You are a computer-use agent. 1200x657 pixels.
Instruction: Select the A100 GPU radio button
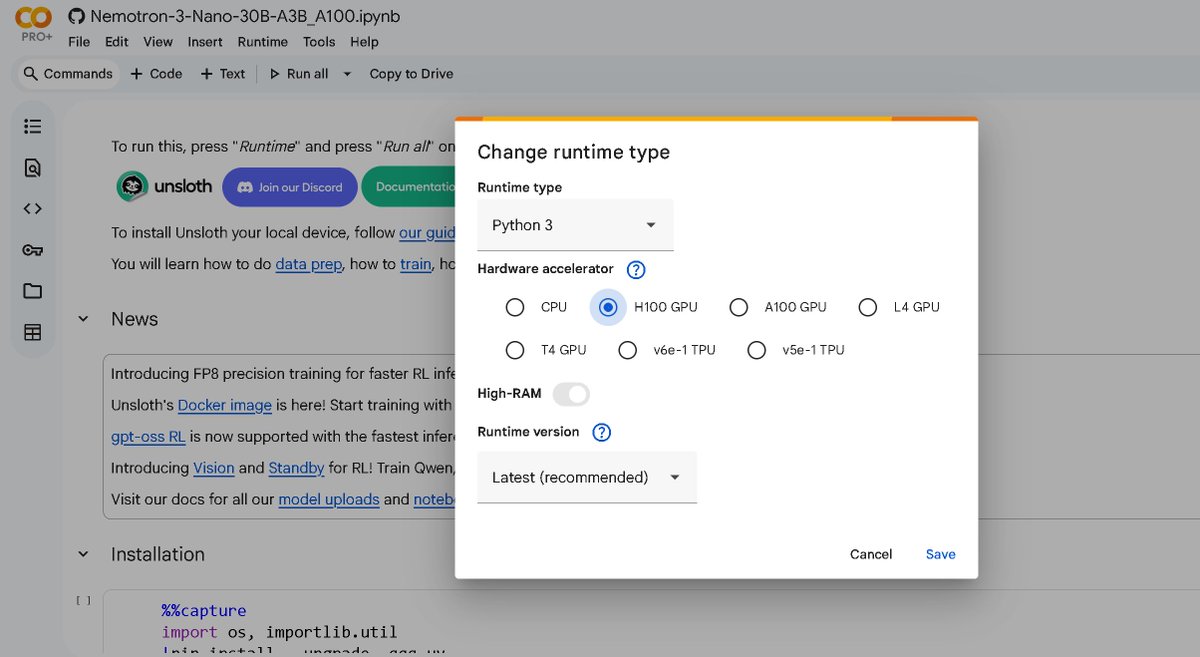tap(738, 307)
